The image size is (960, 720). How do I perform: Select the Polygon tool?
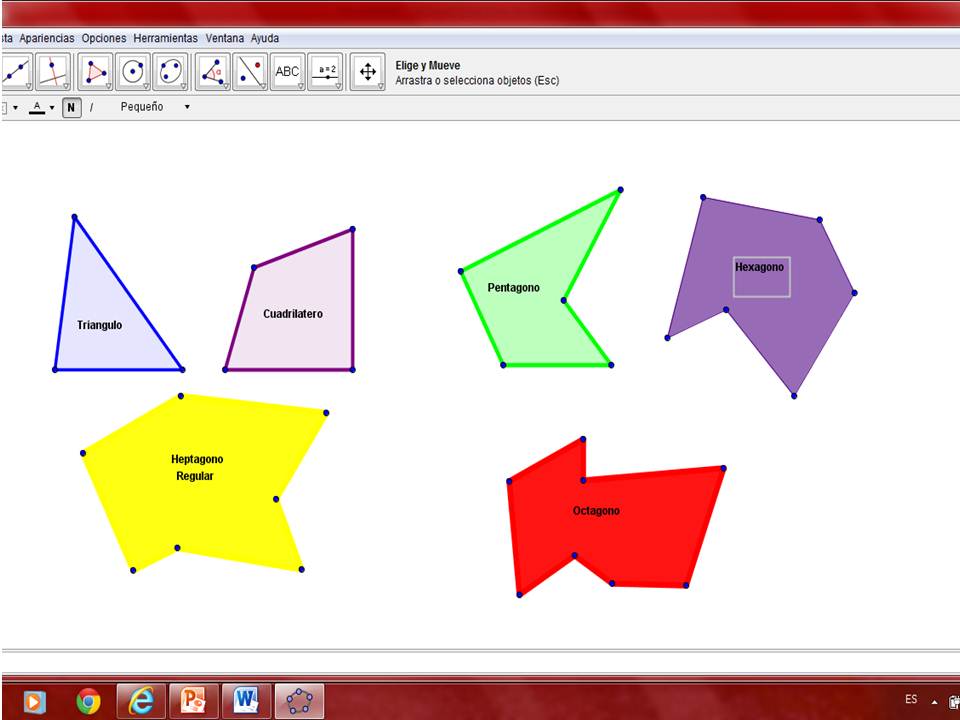pyautogui.click(x=95, y=72)
